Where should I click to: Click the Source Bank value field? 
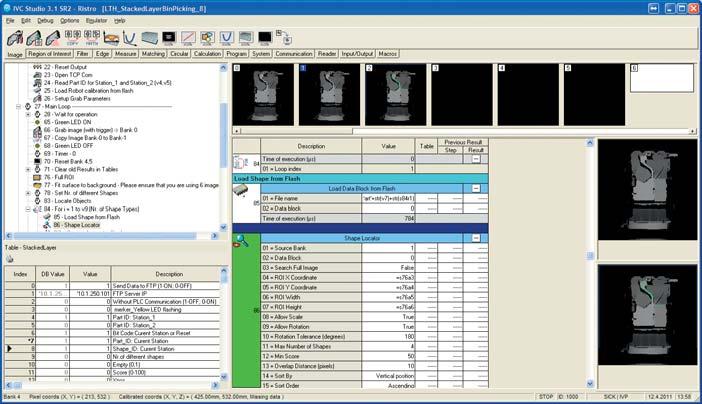388,248
